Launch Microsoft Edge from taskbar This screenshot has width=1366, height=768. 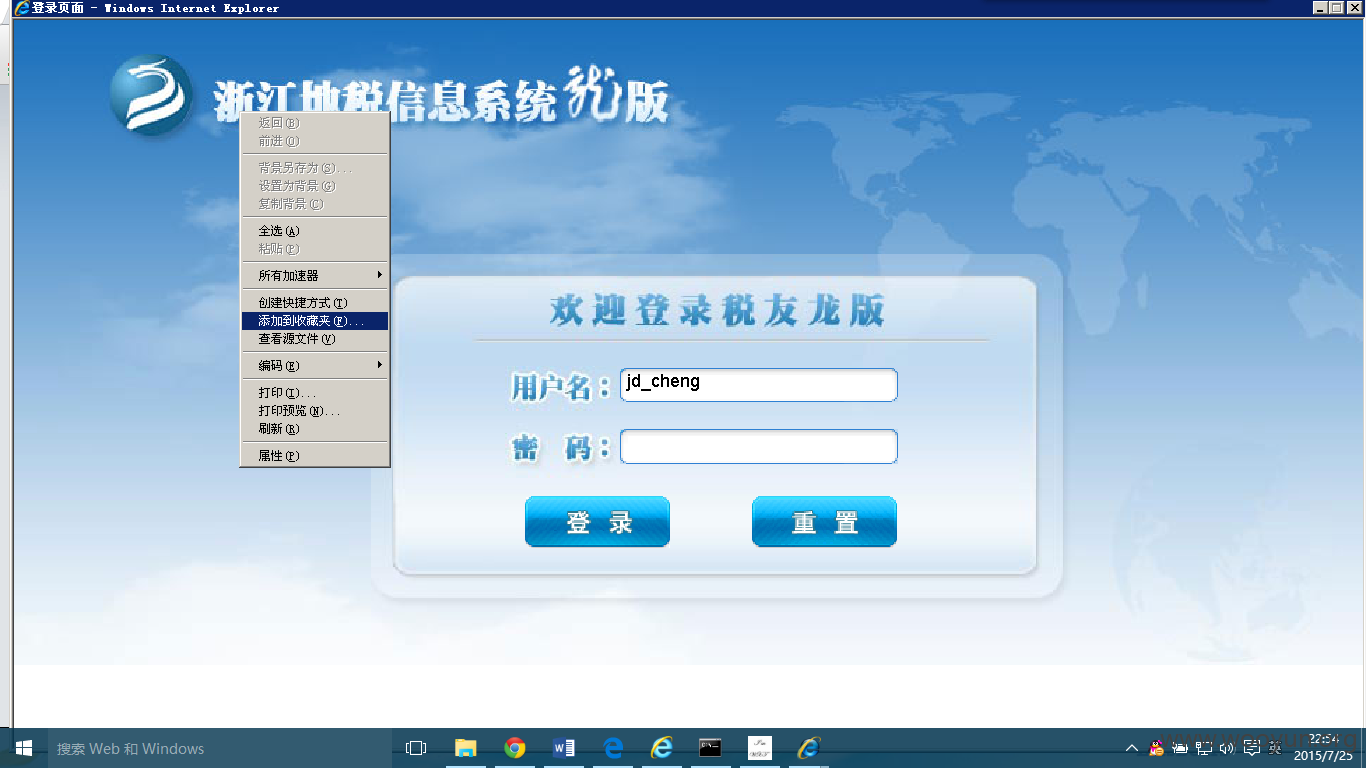(x=613, y=748)
